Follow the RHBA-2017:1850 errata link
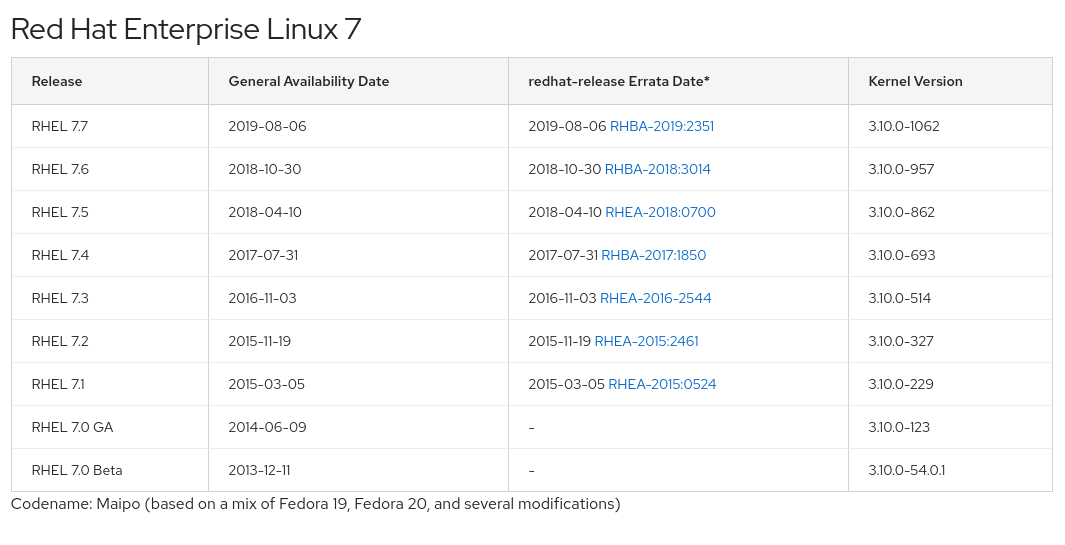 click(x=653, y=255)
